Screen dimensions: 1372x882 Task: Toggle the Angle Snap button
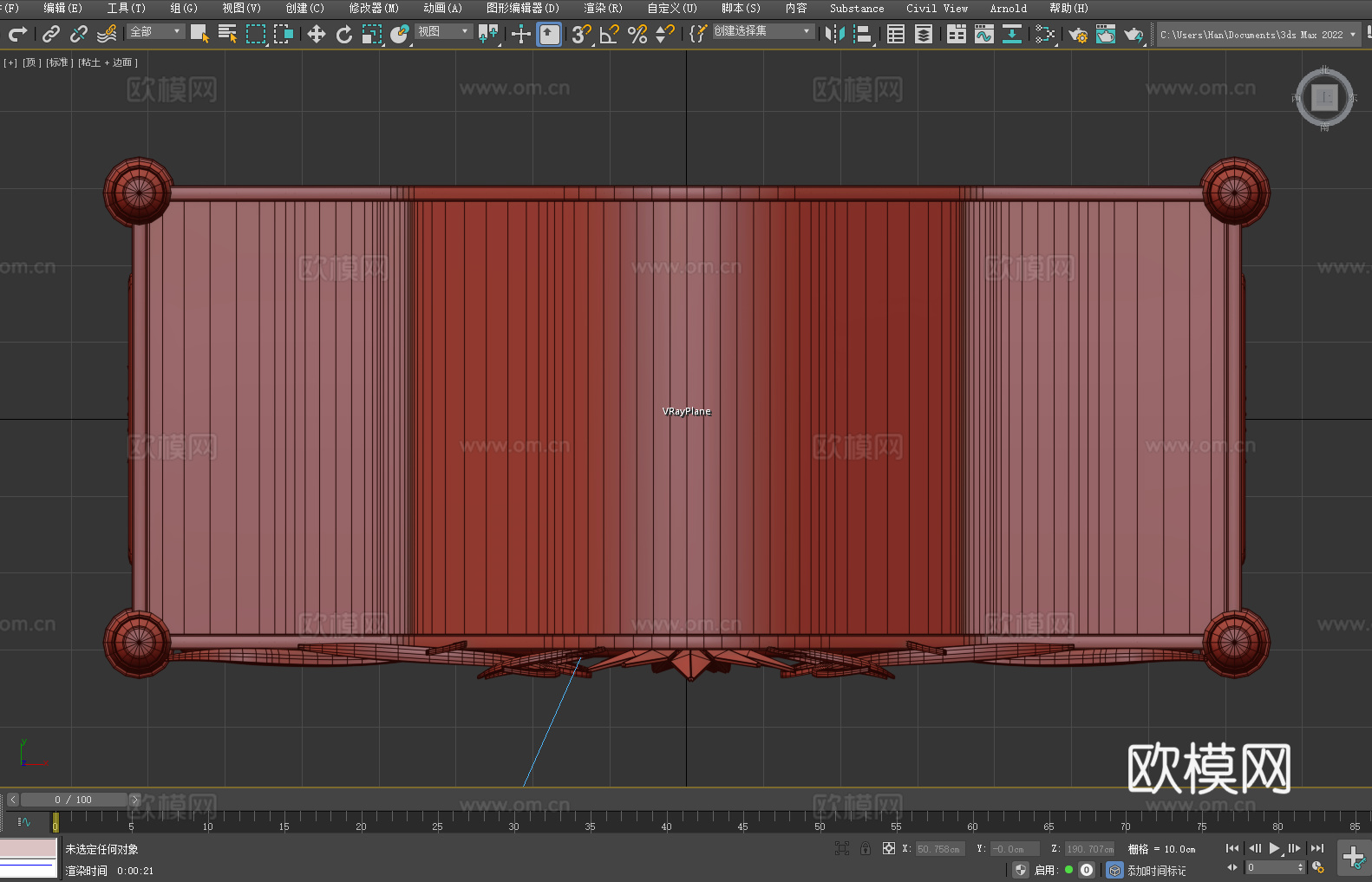click(x=610, y=34)
